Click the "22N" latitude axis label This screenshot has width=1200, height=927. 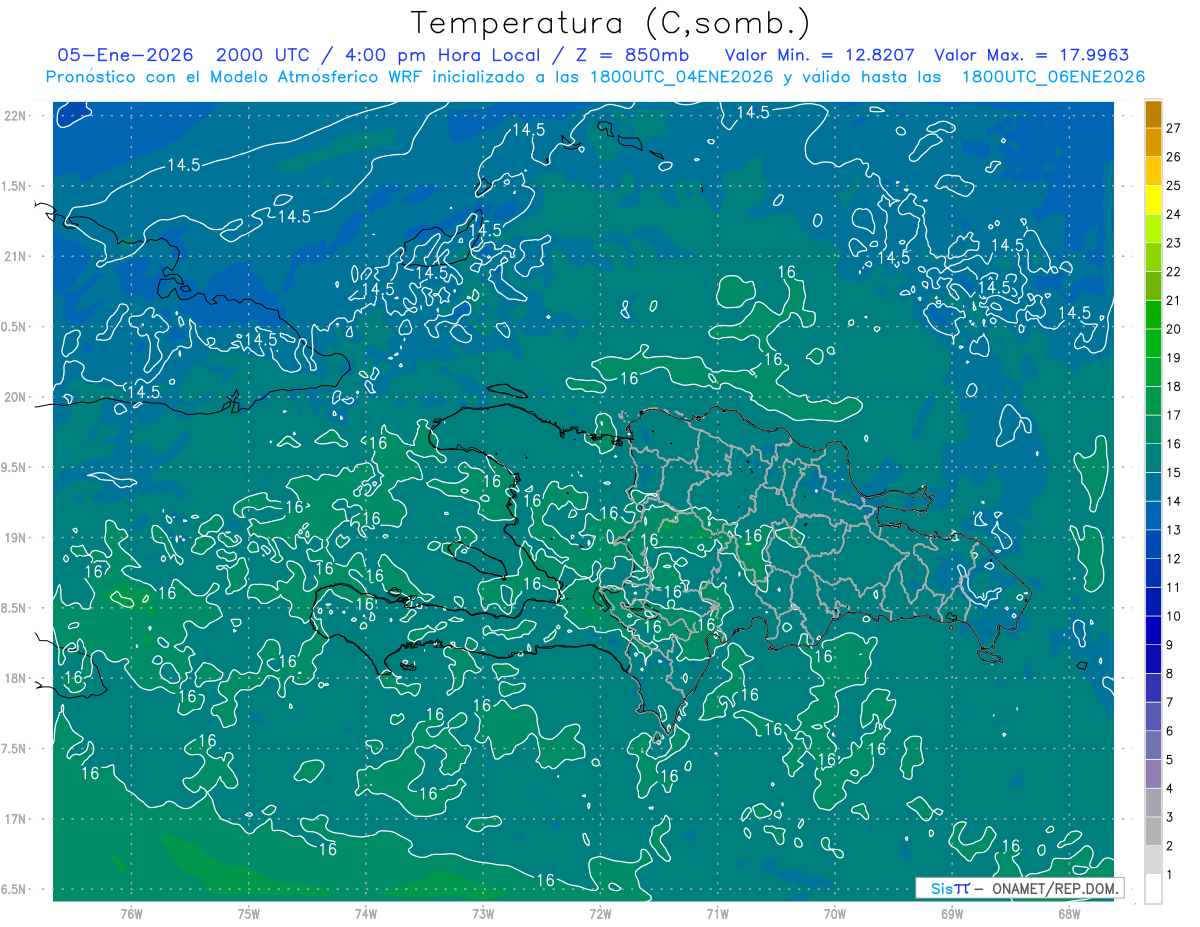coord(17,116)
